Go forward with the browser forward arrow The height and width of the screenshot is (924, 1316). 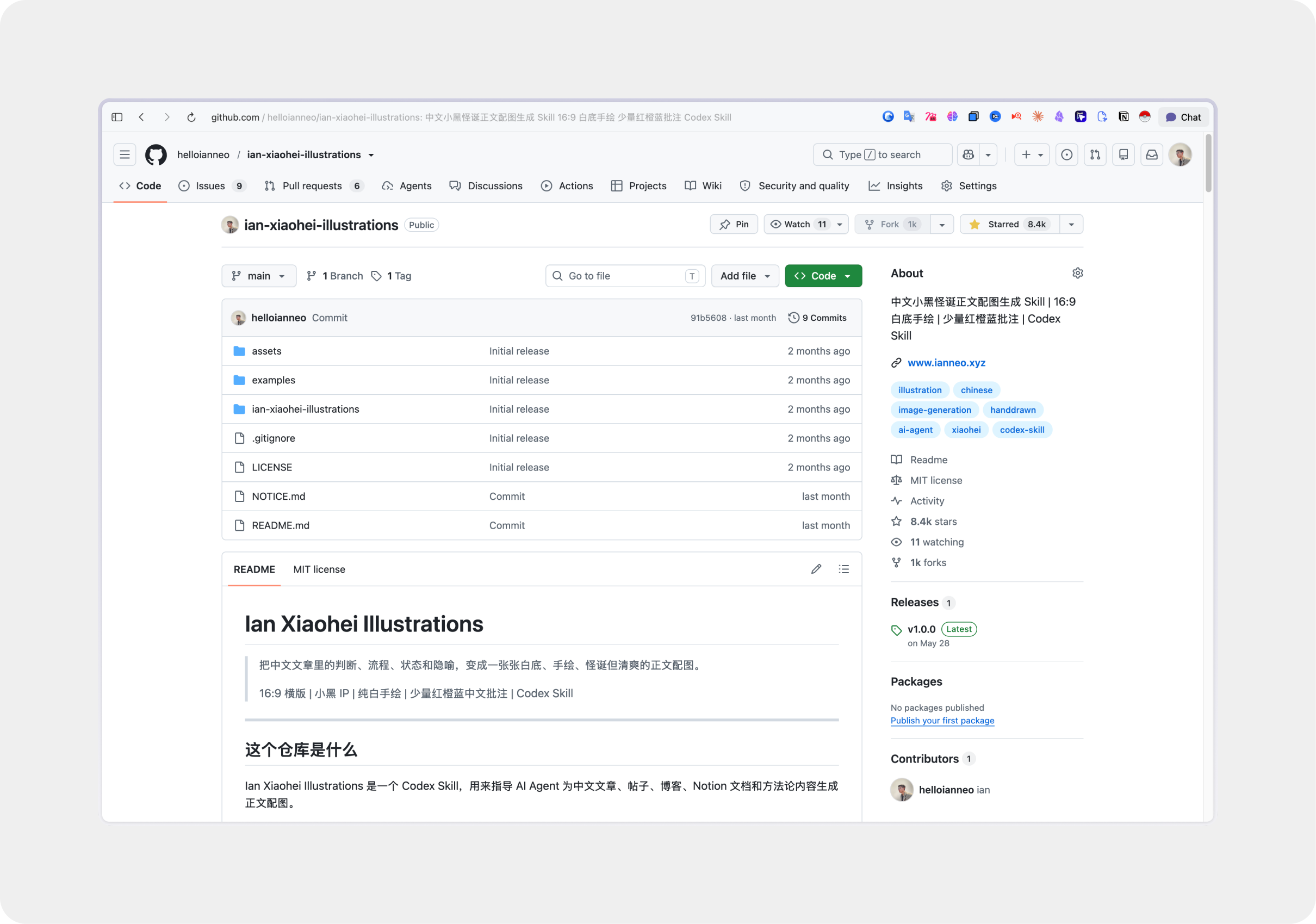(x=167, y=117)
